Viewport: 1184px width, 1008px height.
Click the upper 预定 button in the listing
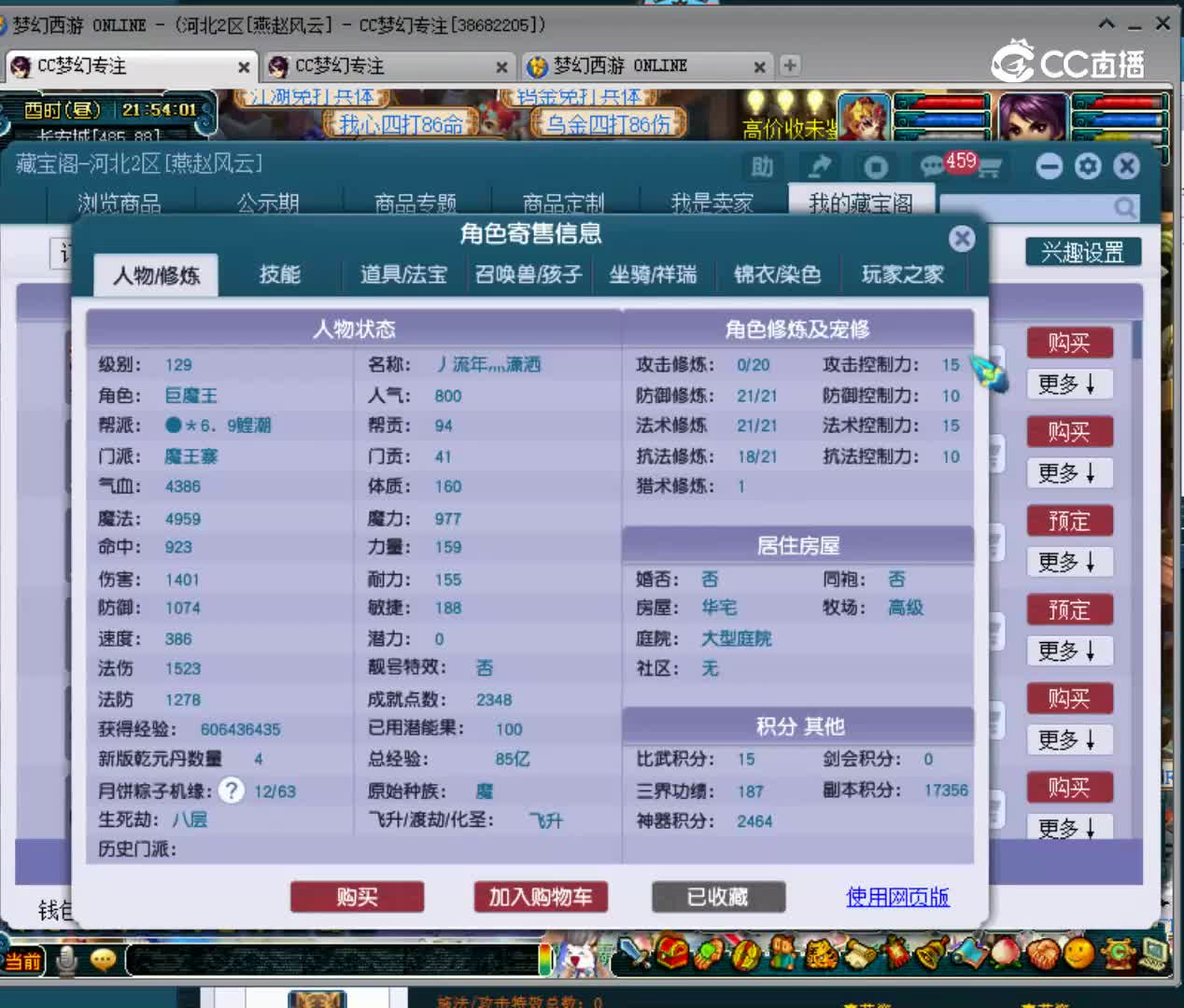1070,521
